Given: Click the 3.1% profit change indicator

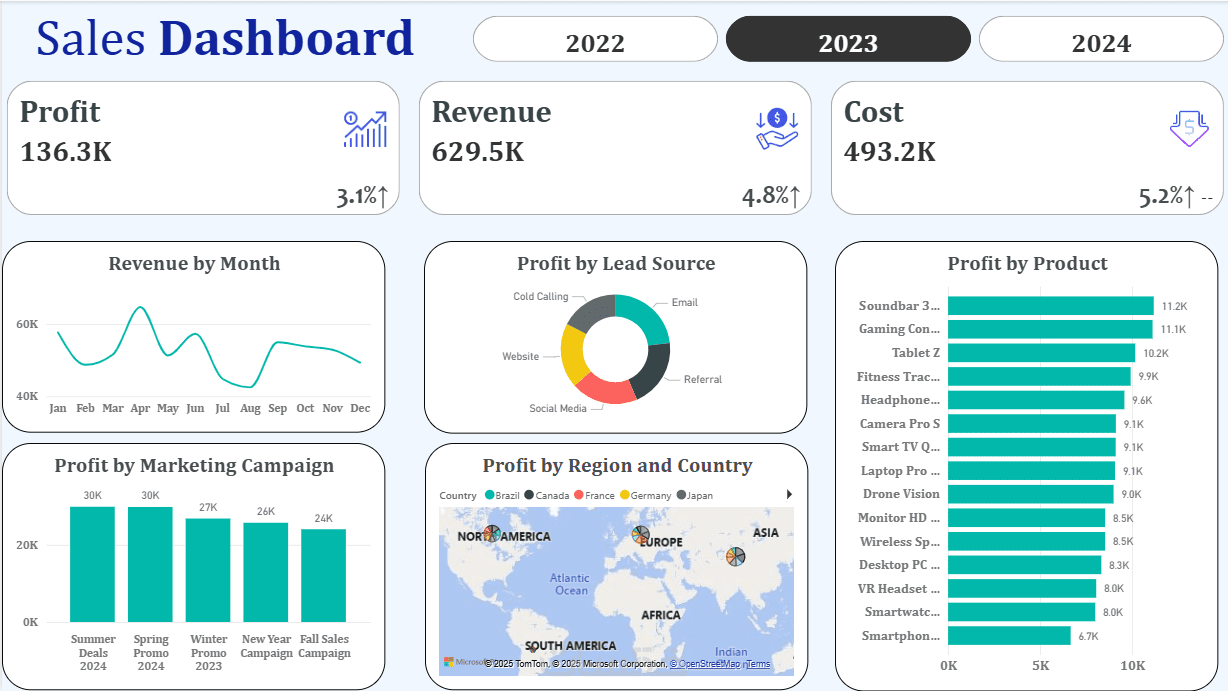Looking at the screenshot, I should coord(362,196).
